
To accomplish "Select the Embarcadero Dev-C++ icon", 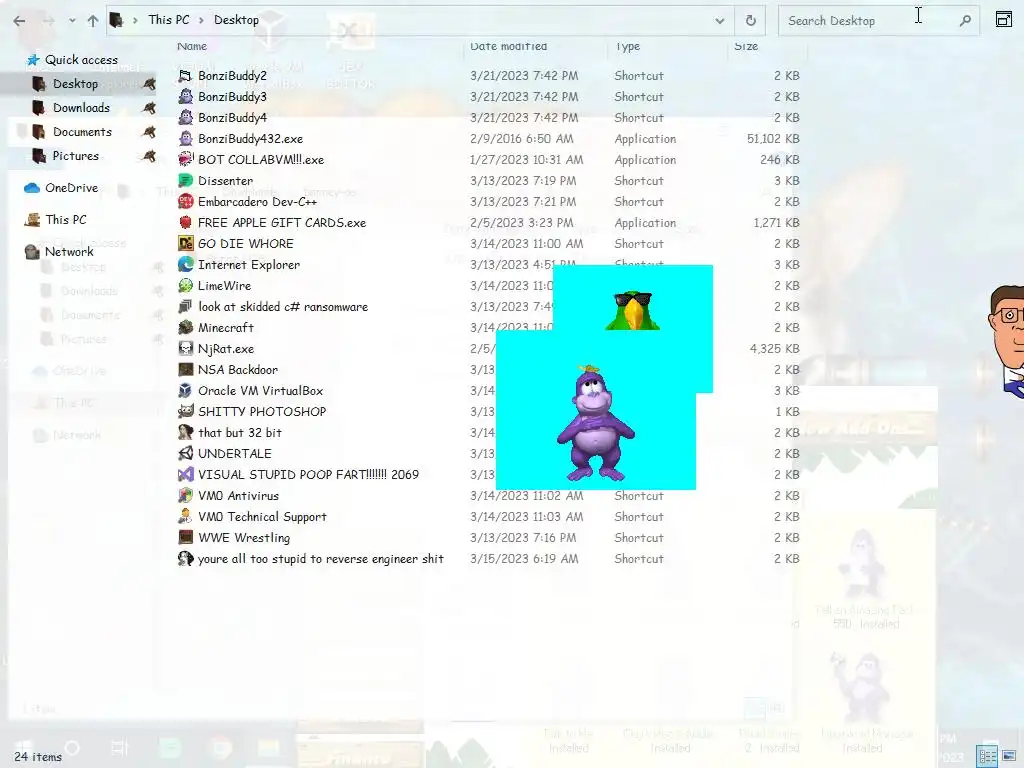I will tap(185, 202).
